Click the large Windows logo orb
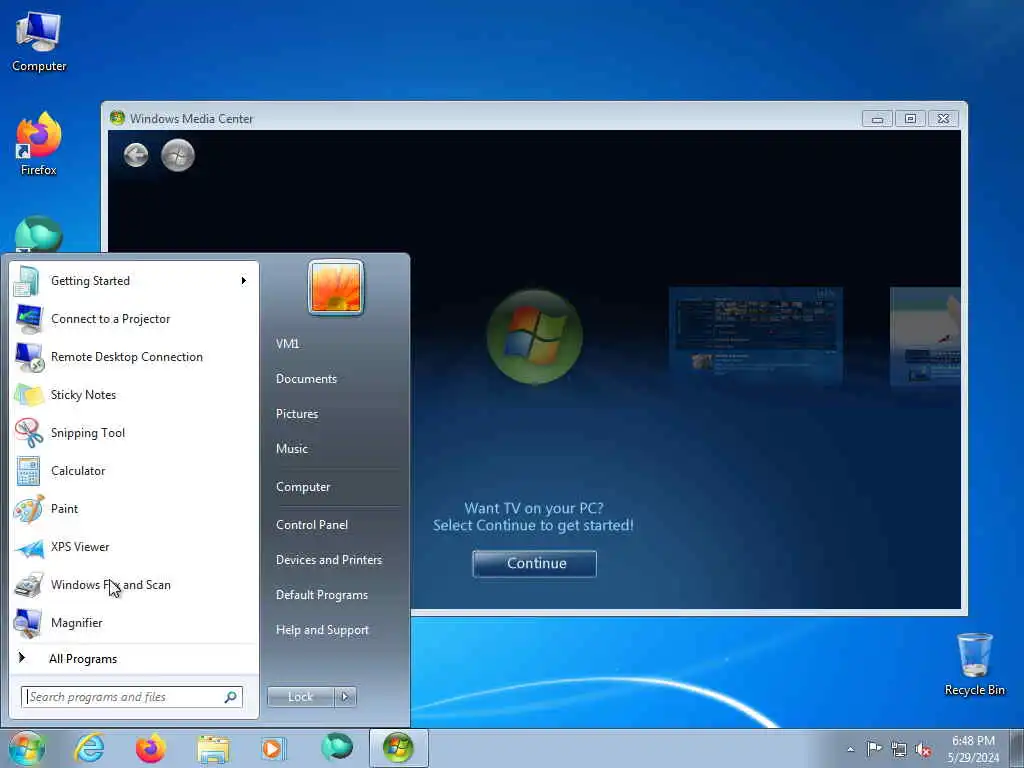The width and height of the screenshot is (1024, 768). (534, 336)
